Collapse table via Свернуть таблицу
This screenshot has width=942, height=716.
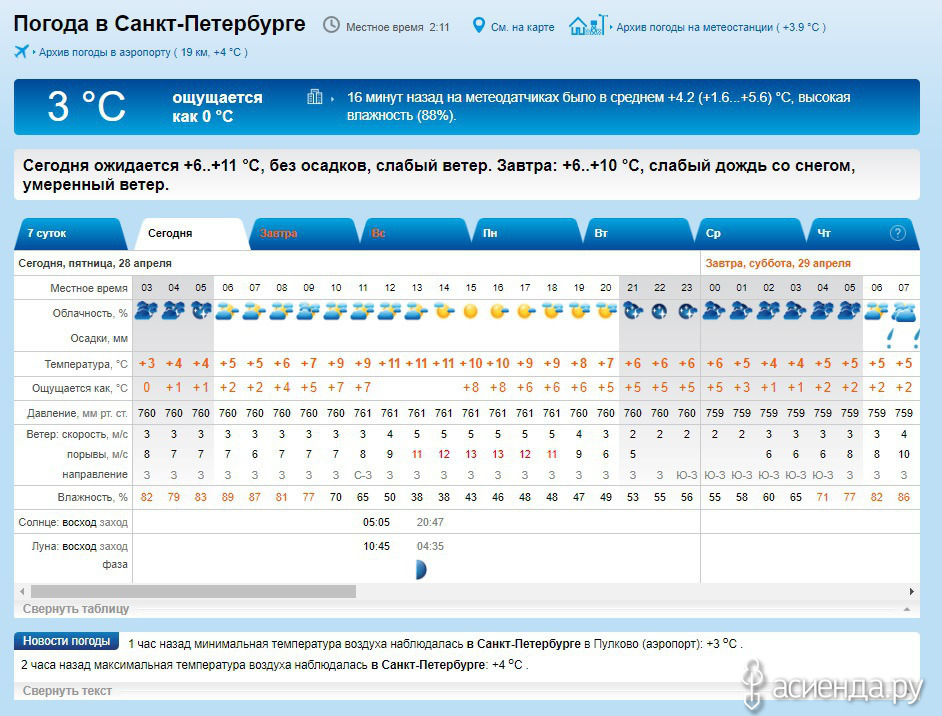76,608
